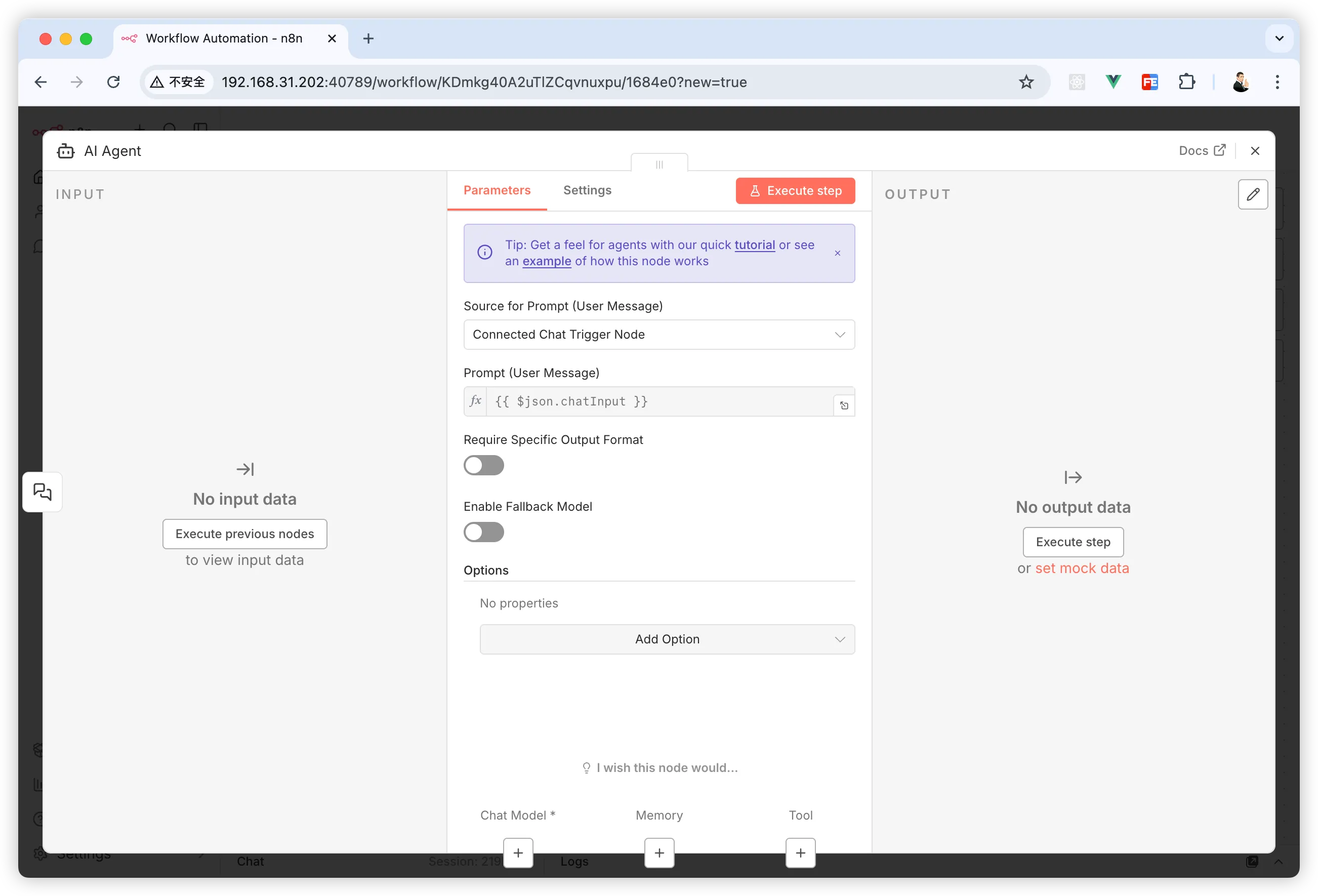Image resolution: width=1318 pixels, height=896 pixels.
Task: Open the Vue DevTools extension icon
Action: (x=1114, y=82)
